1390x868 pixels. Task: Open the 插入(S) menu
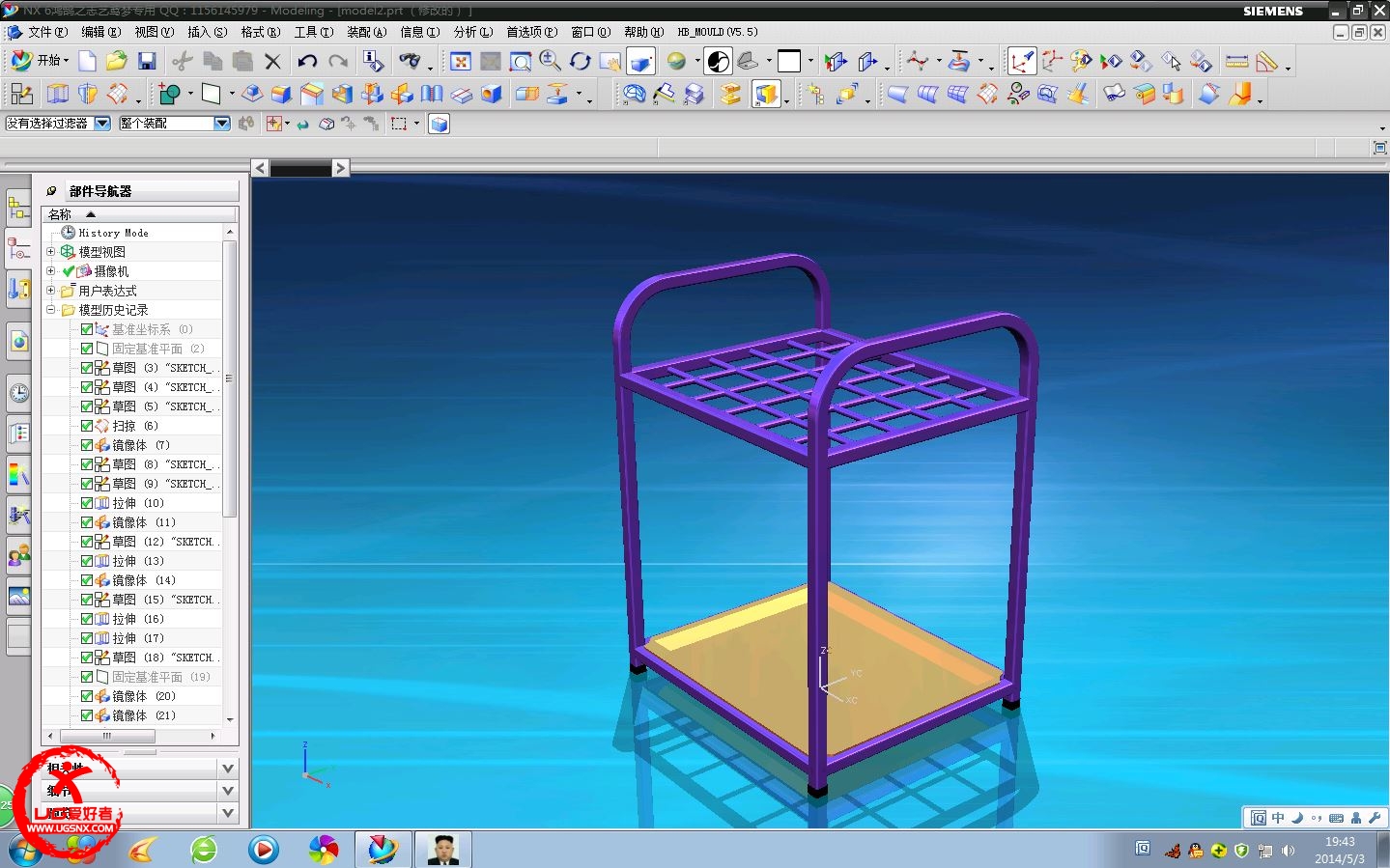(207, 32)
